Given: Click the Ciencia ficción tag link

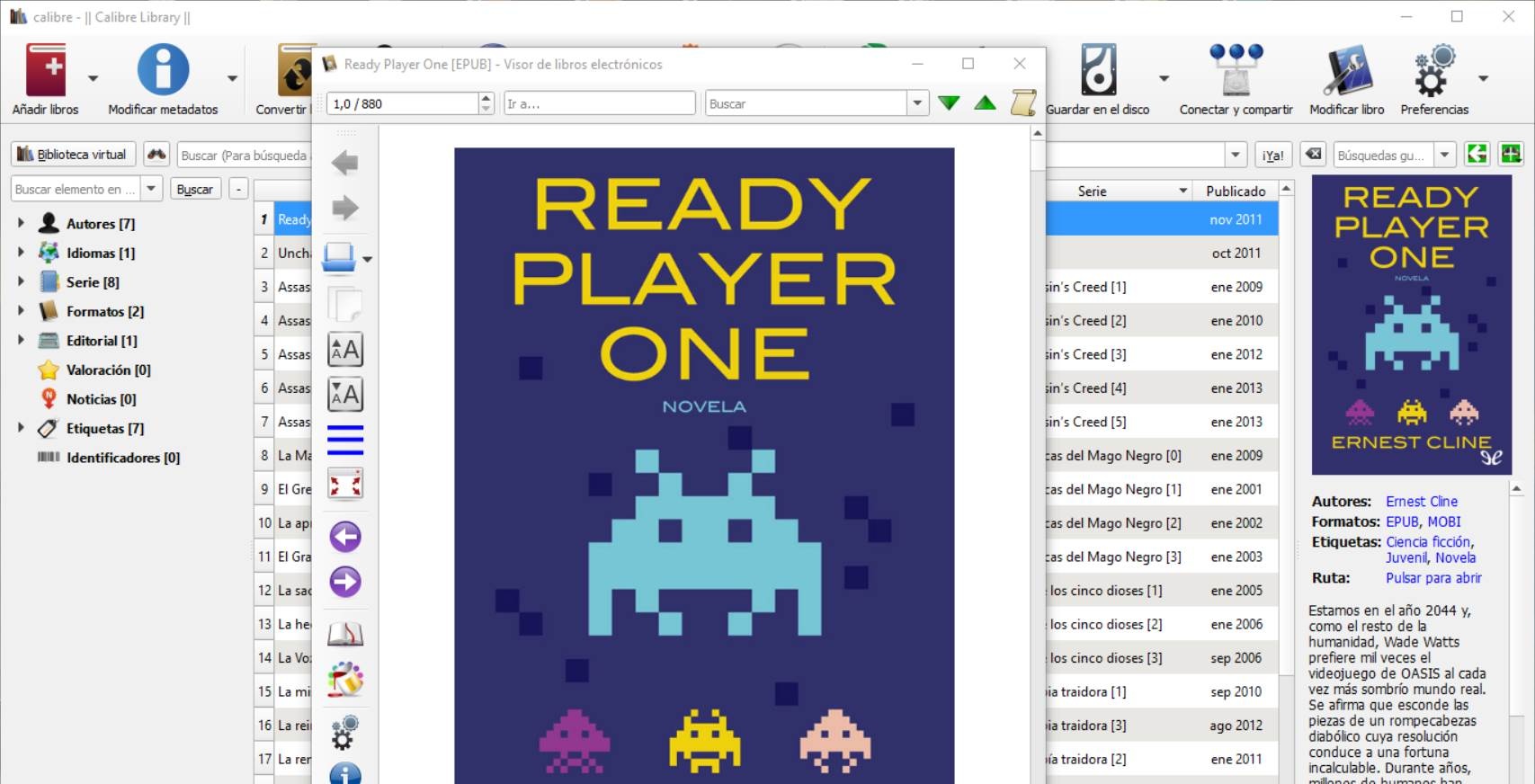Looking at the screenshot, I should (x=1428, y=541).
